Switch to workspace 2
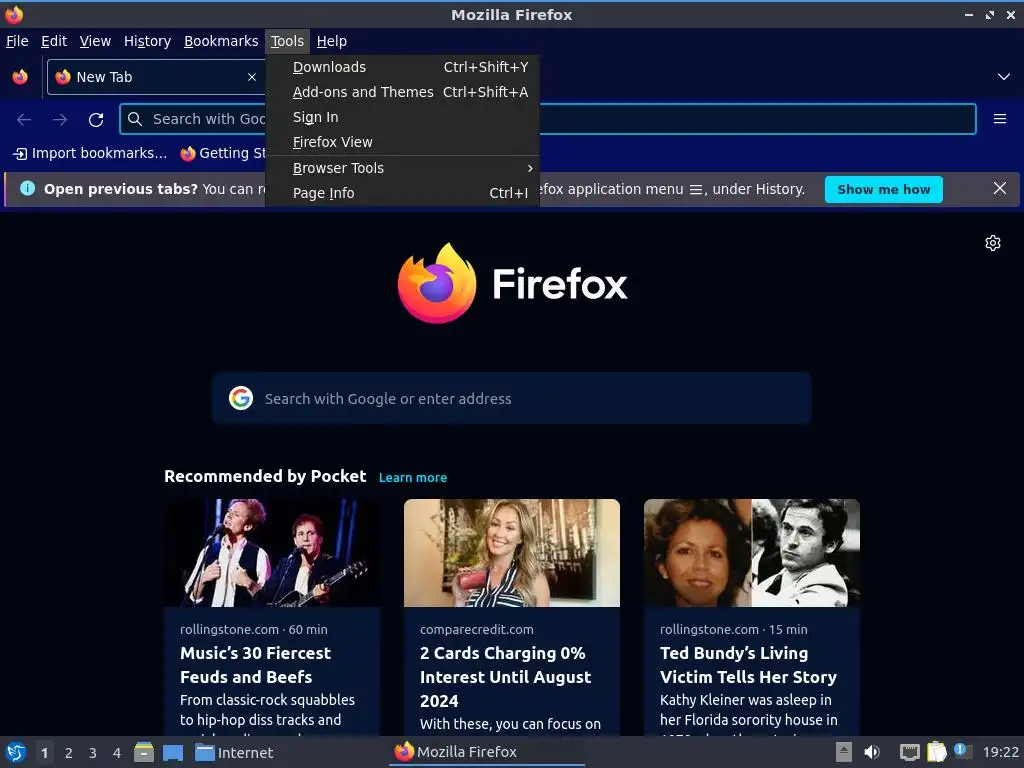The image size is (1024, 768). [x=69, y=753]
